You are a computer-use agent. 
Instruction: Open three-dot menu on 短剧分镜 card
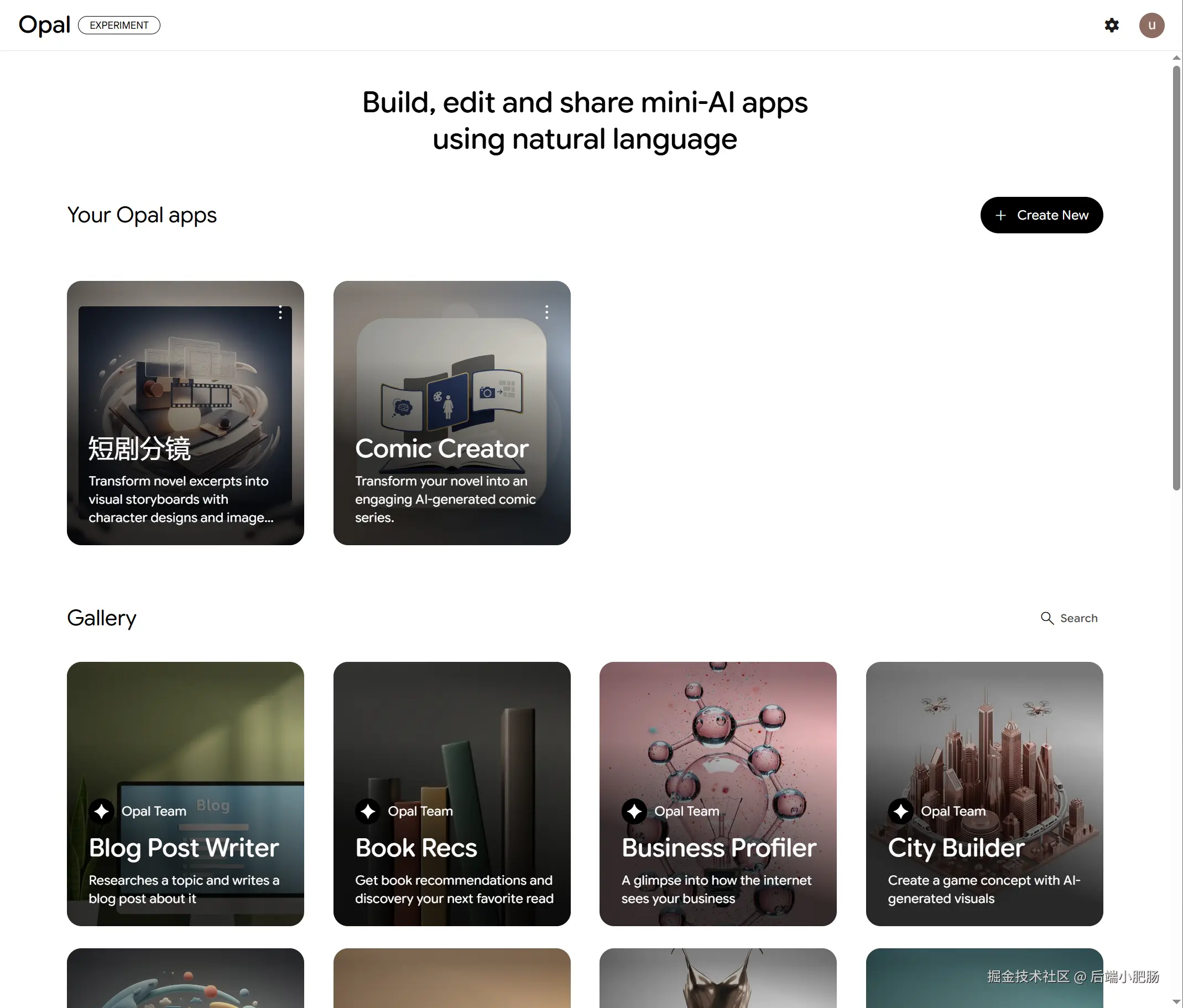tap(280, 312)
